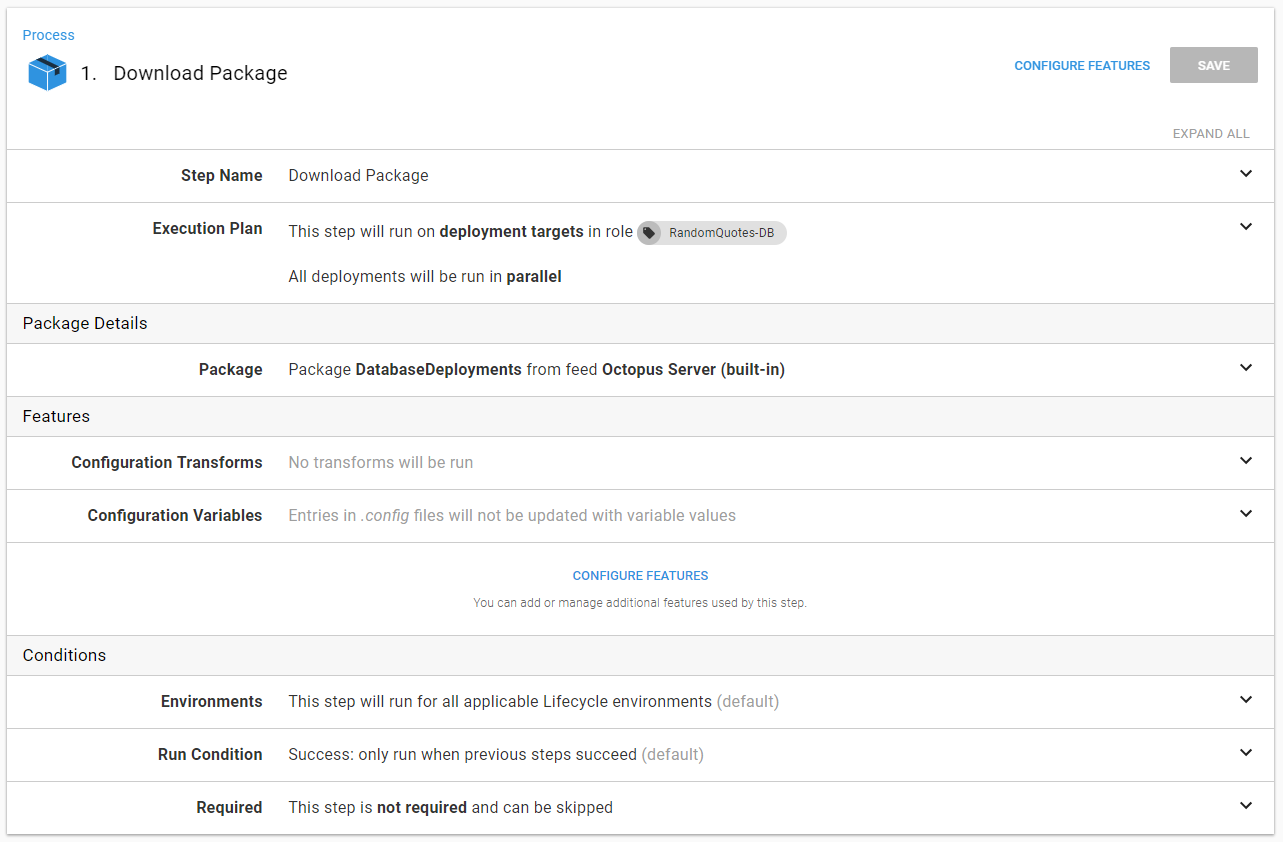Expand Configuration Transforms section

pyautogui.click(x=1245, y=461)
